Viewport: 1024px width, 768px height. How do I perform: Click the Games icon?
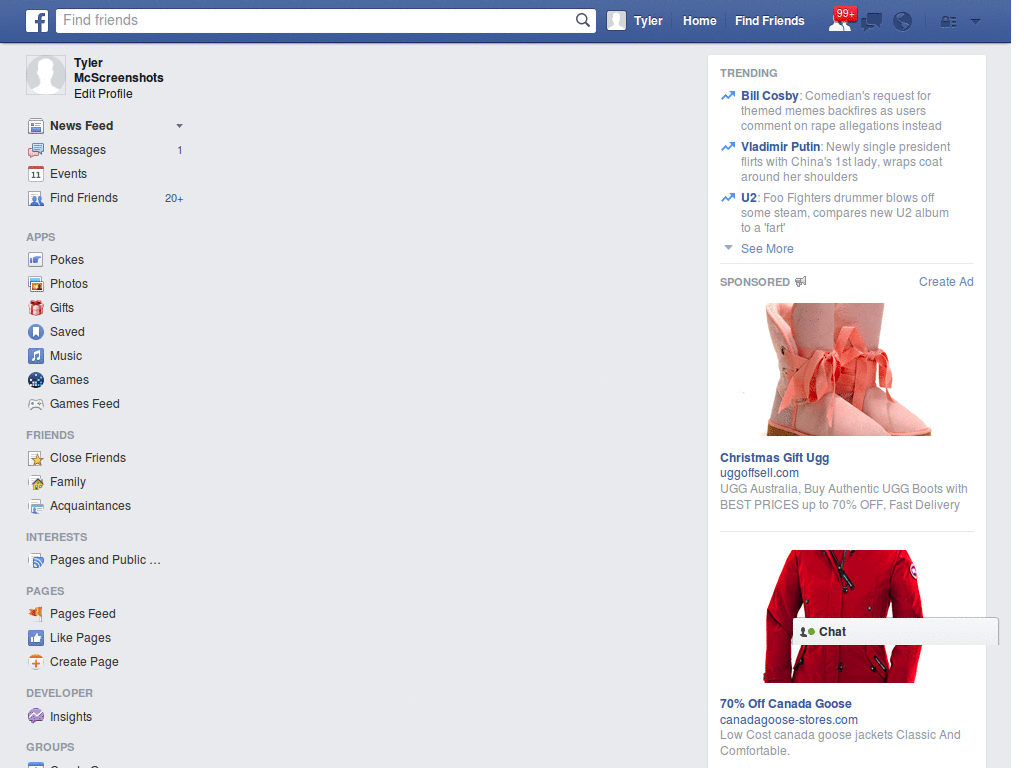click(36, 380)
